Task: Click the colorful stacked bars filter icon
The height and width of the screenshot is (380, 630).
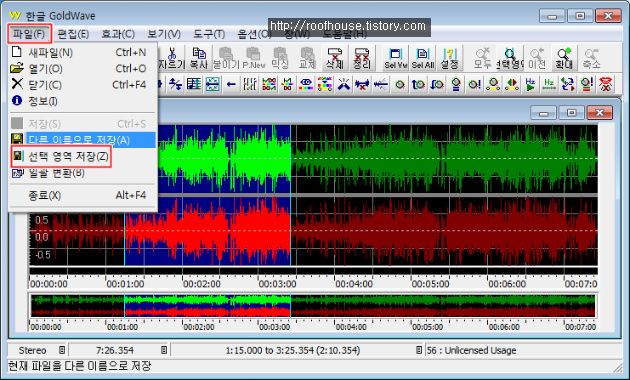Action: click(325, 84)
